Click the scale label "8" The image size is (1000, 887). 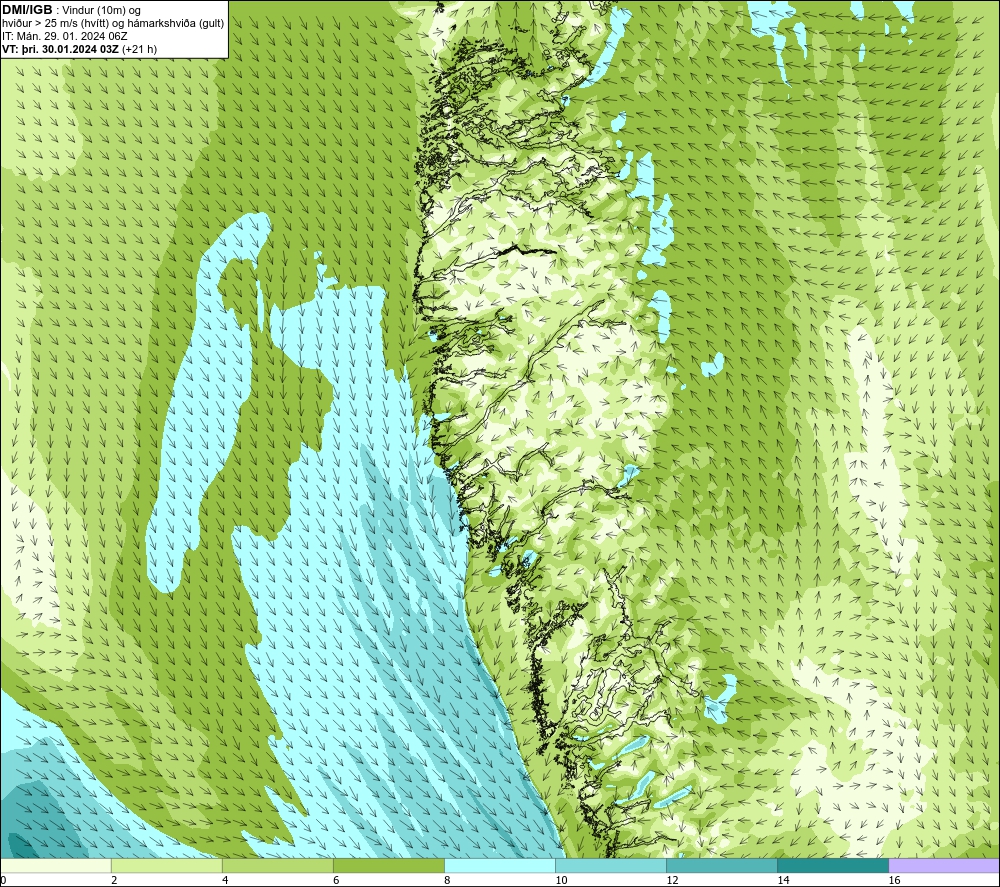point(447,881)
